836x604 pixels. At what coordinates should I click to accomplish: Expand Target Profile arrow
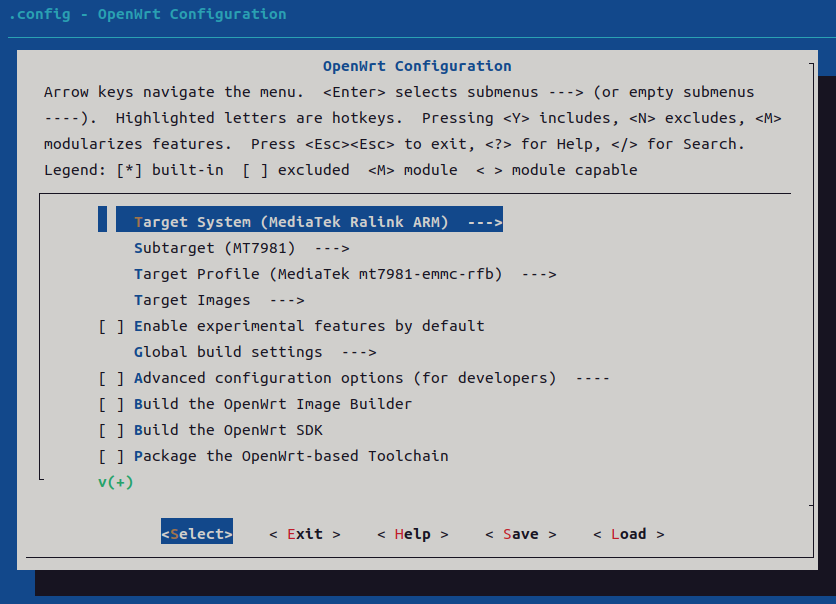(538, 274)
